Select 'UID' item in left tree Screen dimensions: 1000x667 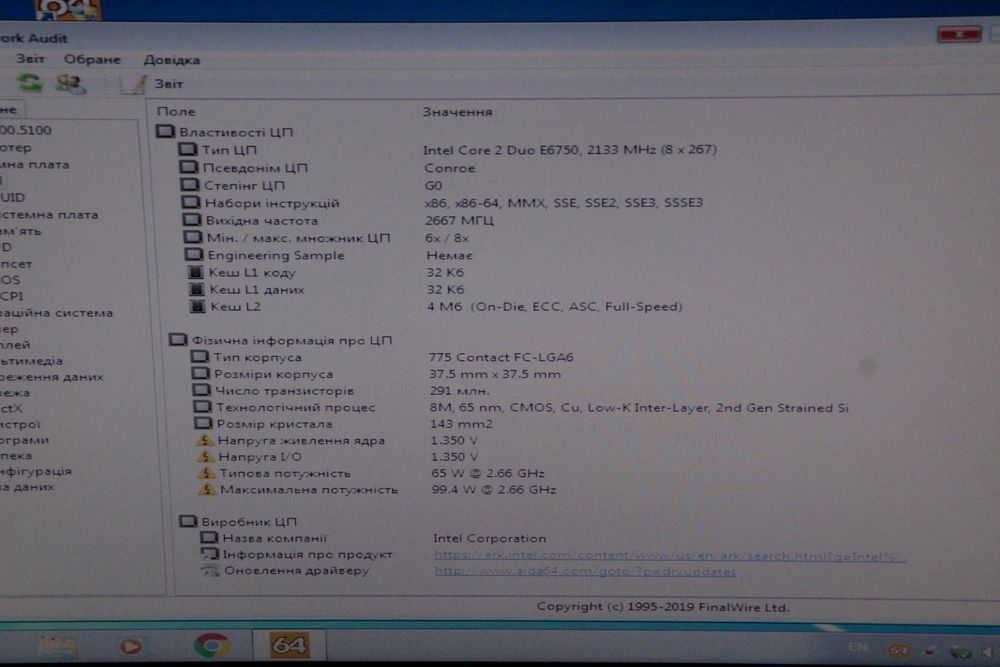[x=12, y=198]
